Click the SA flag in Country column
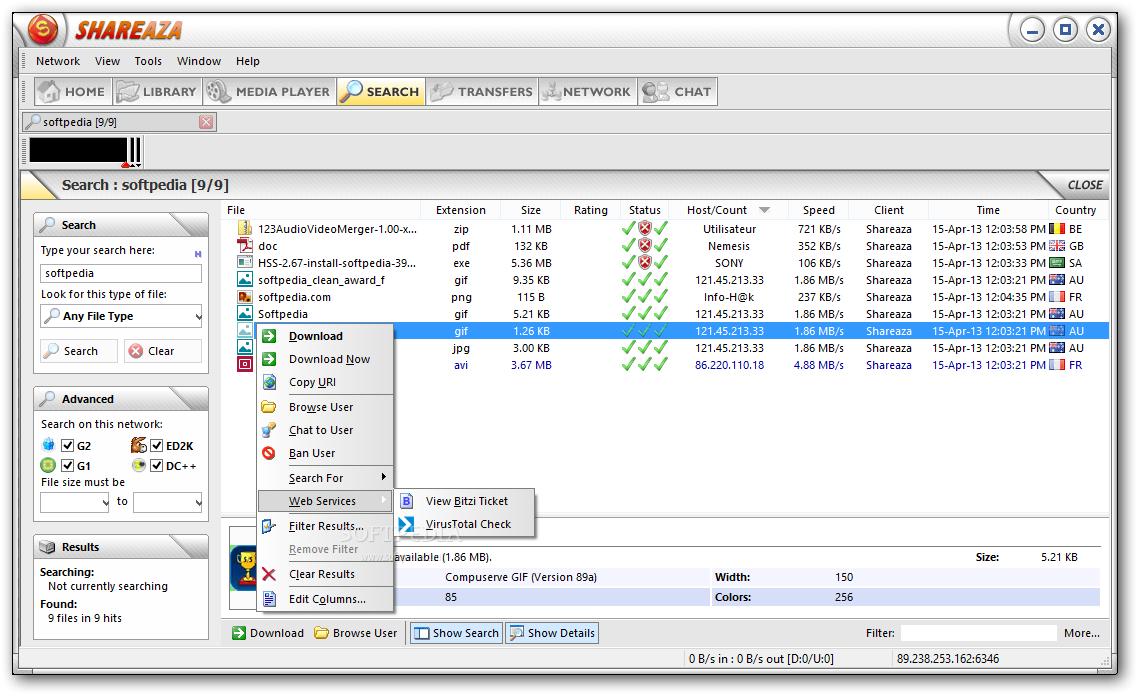1138x695 pixels. (x=1057, y=263)
